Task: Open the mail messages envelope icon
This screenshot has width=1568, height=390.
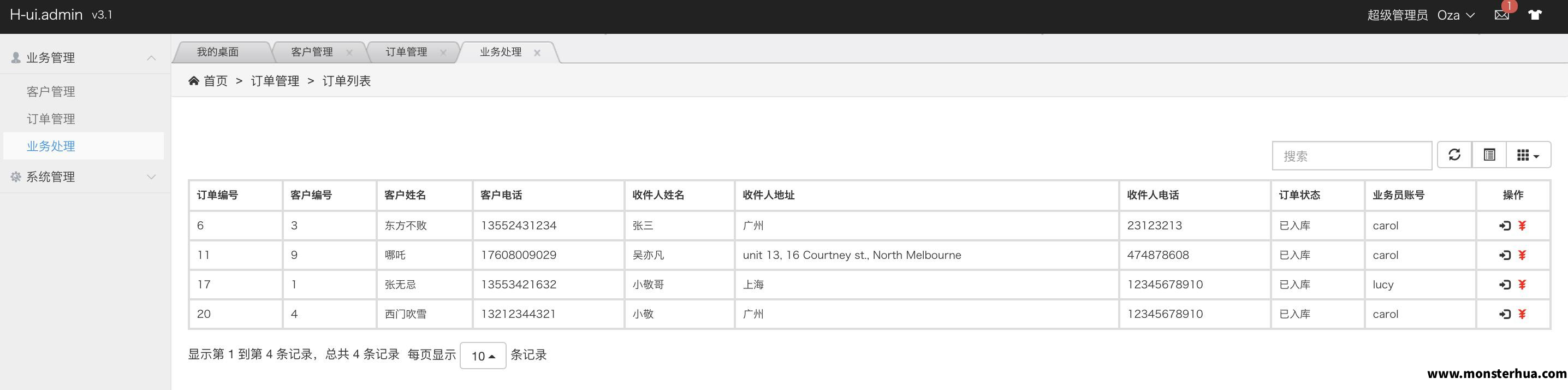Action: pyautogui.click(x=1501, y=15)
